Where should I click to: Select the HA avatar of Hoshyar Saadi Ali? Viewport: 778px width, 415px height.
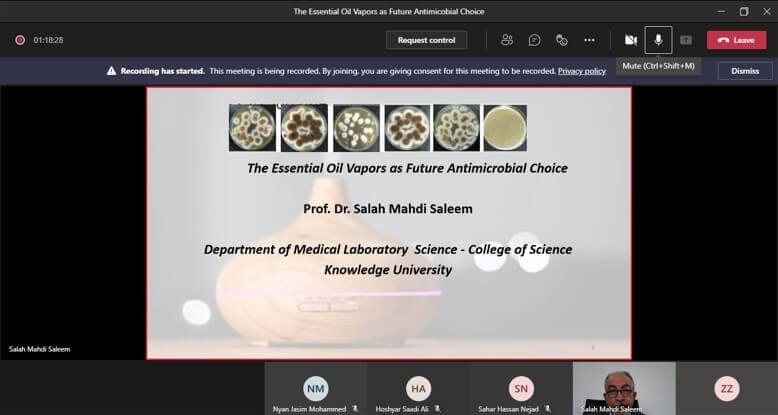click(x=418, y=389)
